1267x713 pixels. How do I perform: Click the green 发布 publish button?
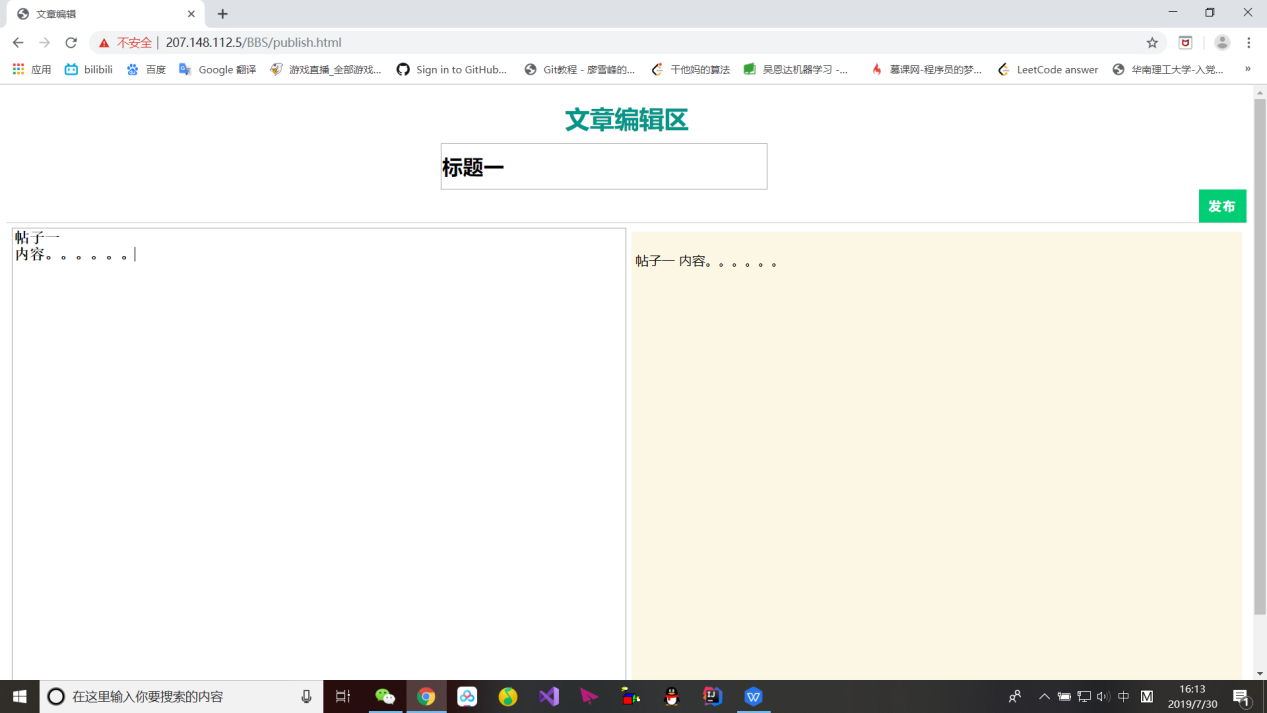(1222, 206)
